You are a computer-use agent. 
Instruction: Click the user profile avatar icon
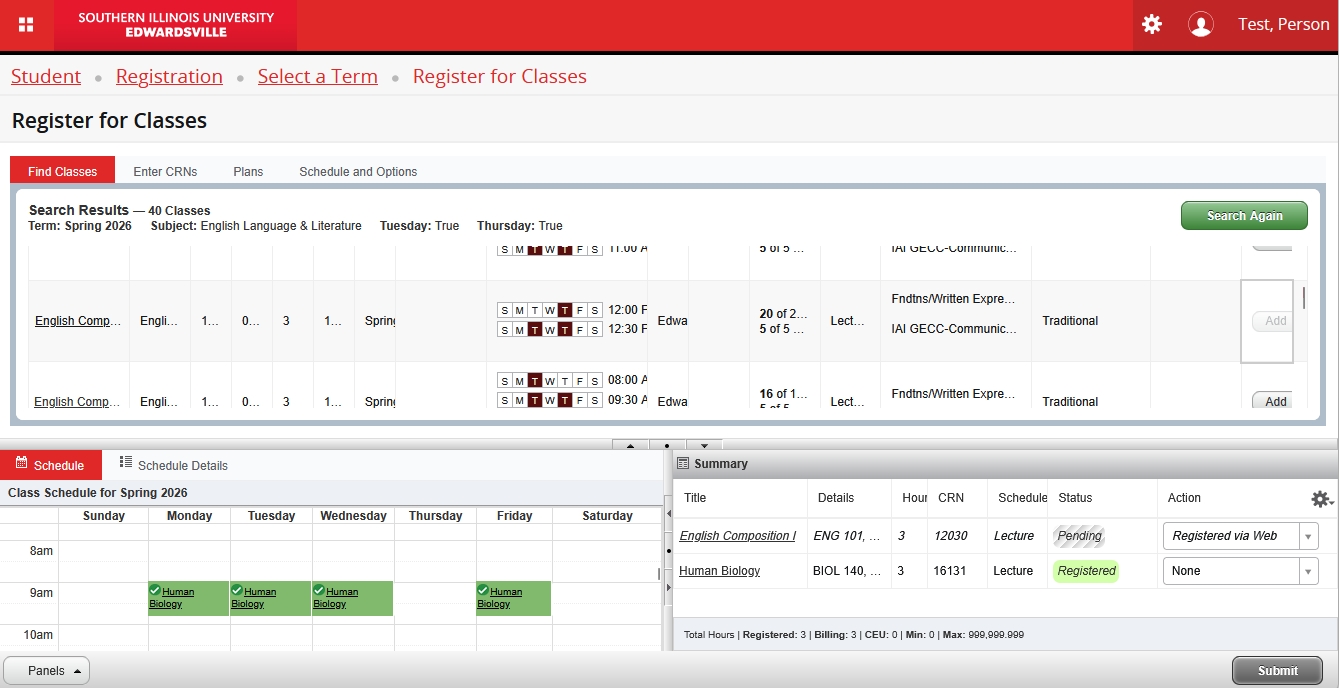pyautogui.click(x=1200, y=25)
